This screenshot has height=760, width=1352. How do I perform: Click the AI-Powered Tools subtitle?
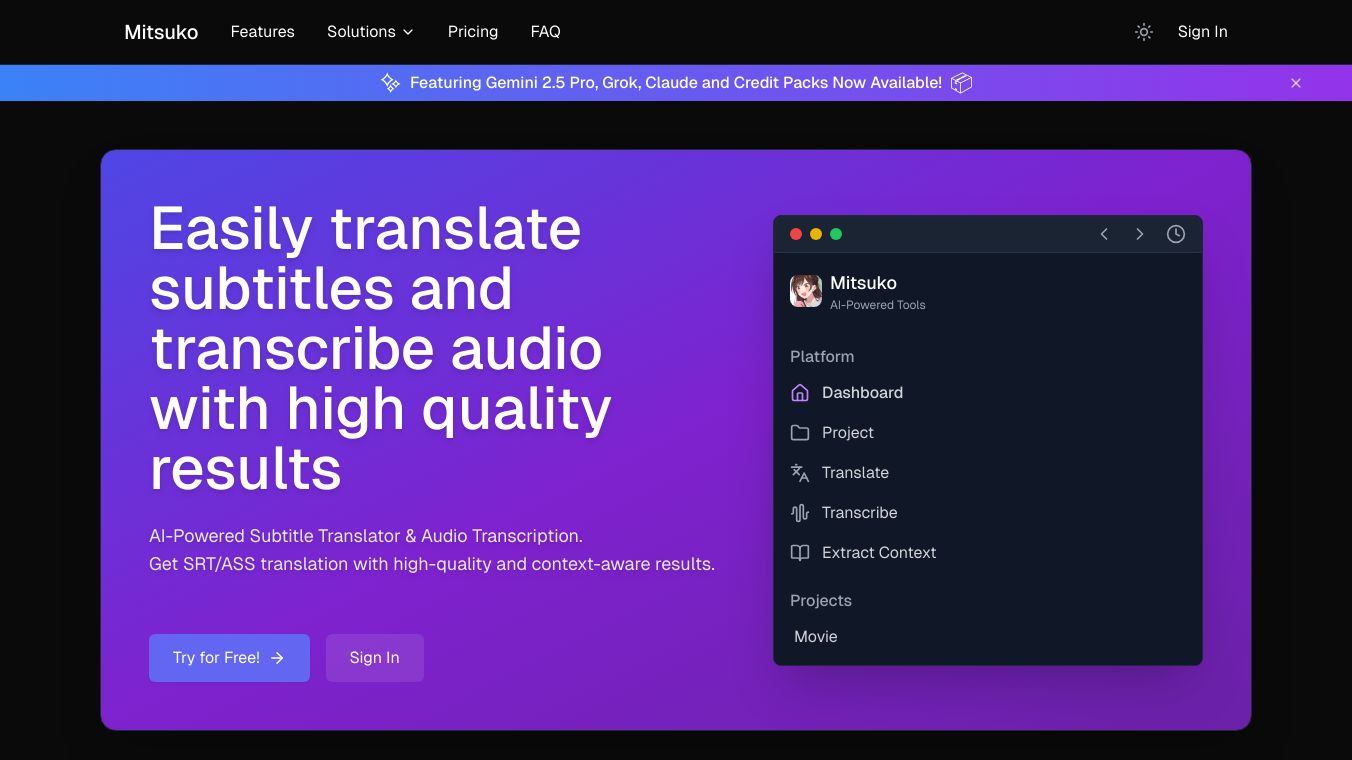(878, 305)
